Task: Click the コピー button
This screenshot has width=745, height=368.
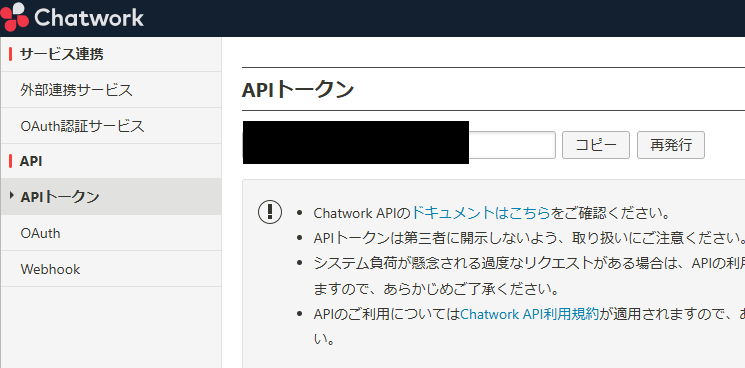Action: click(x=596, y=145)
